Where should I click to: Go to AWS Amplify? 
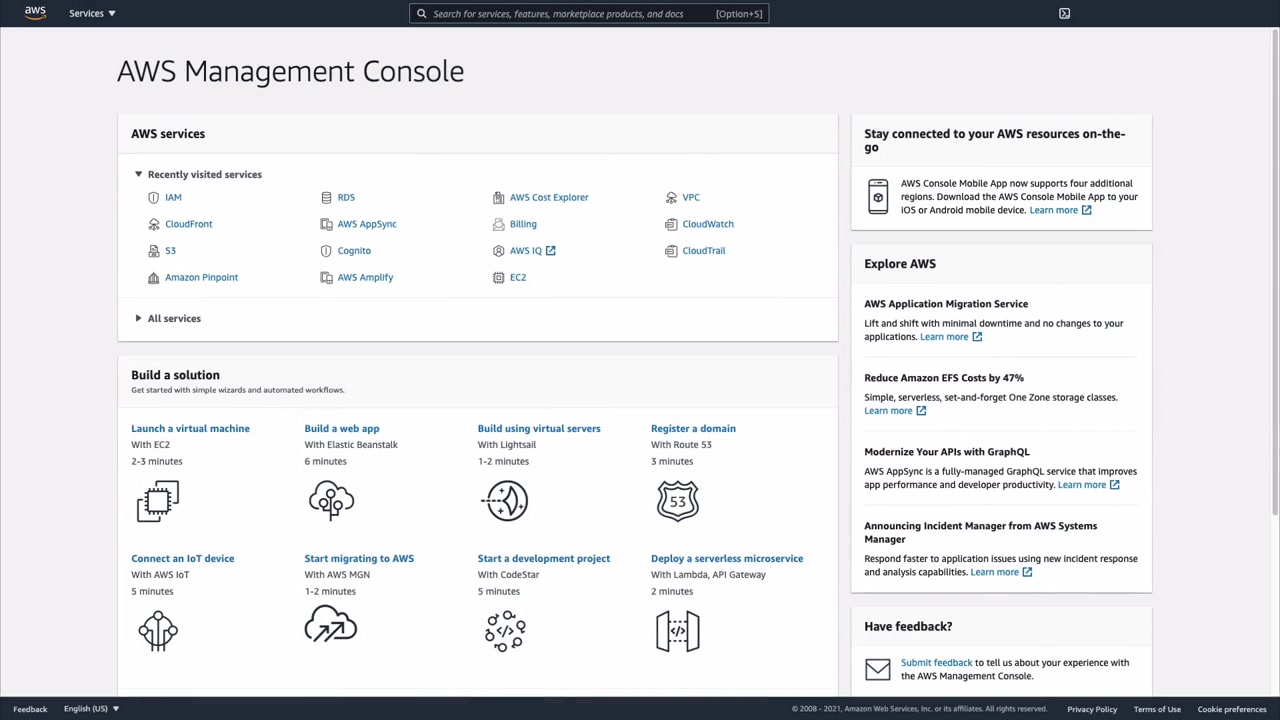coord(365,278)
